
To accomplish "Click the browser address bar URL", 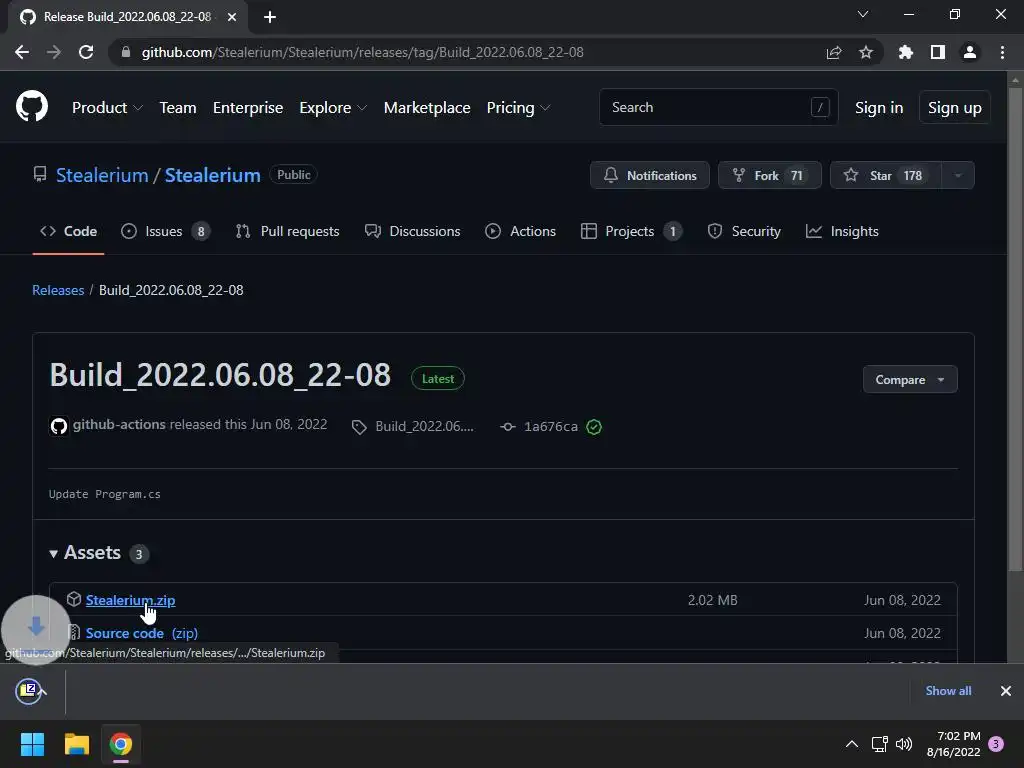I will pos(362,52).
